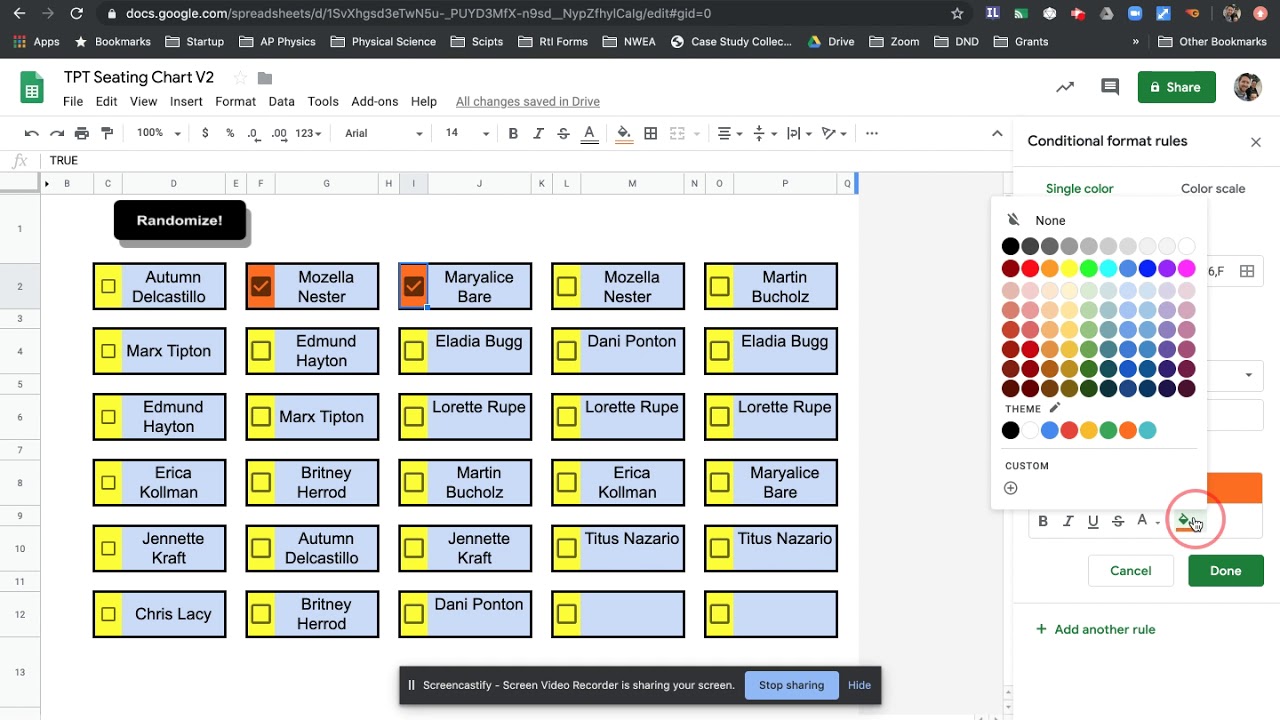Open the font size 14 dropdown

pyautogui.click(x=467, y=133)
